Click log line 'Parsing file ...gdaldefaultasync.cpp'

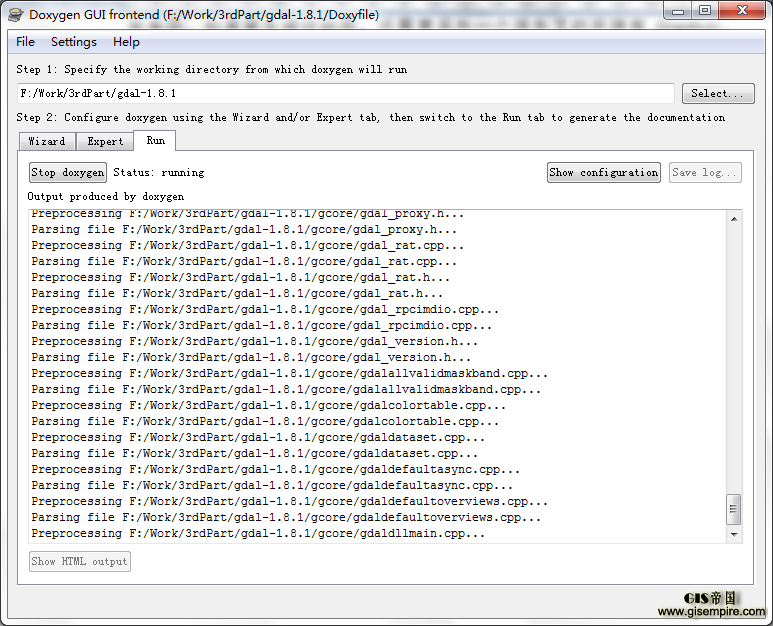(x=272, y=486)
